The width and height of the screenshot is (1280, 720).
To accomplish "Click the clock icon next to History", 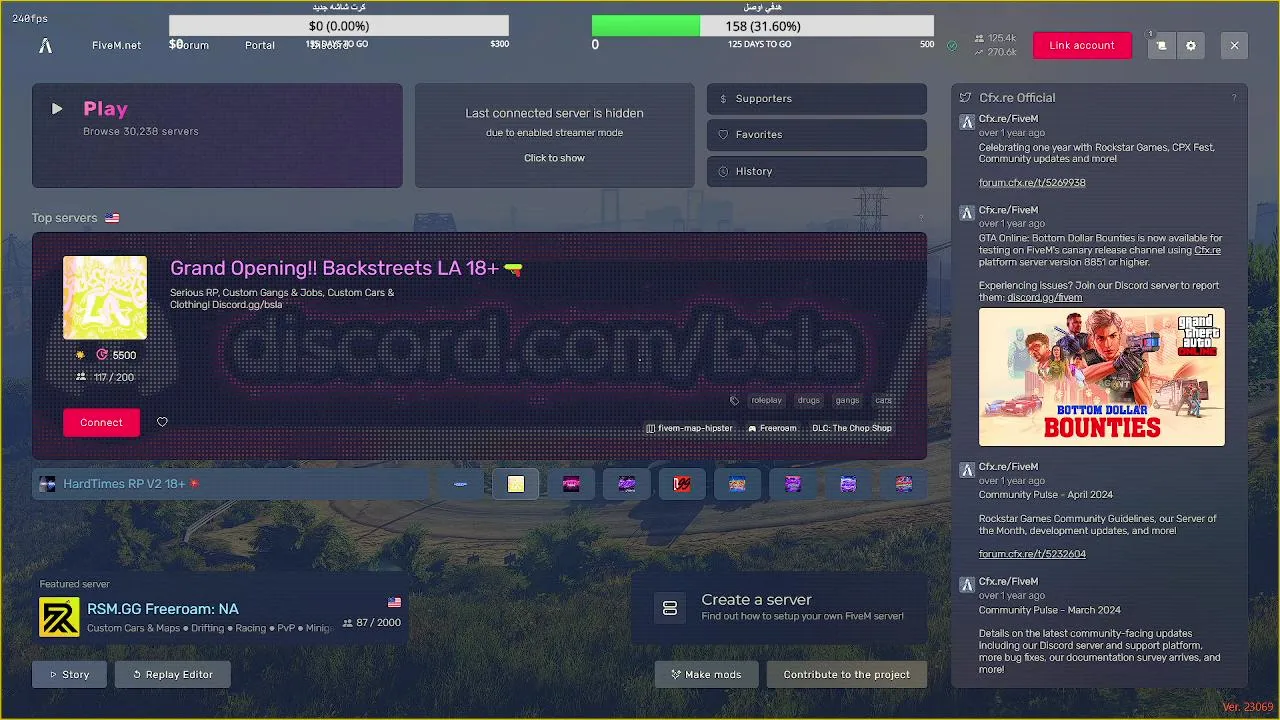I will (723, 171).
